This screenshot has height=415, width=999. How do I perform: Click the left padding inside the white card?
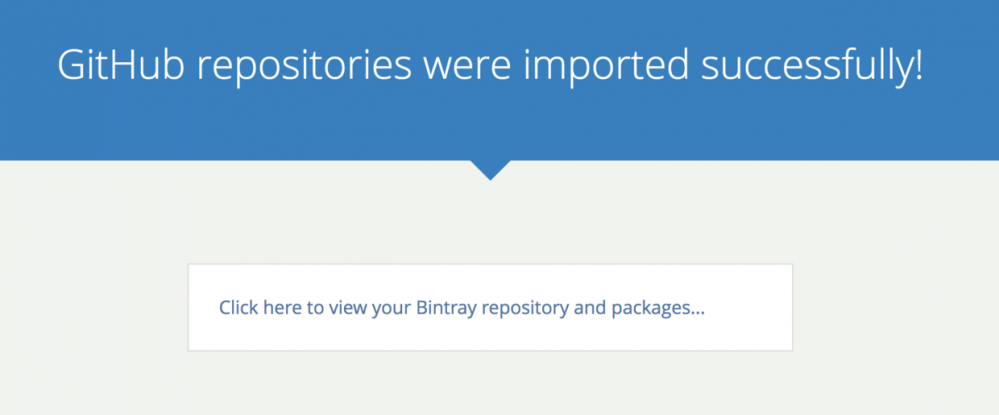pos(203,308)
